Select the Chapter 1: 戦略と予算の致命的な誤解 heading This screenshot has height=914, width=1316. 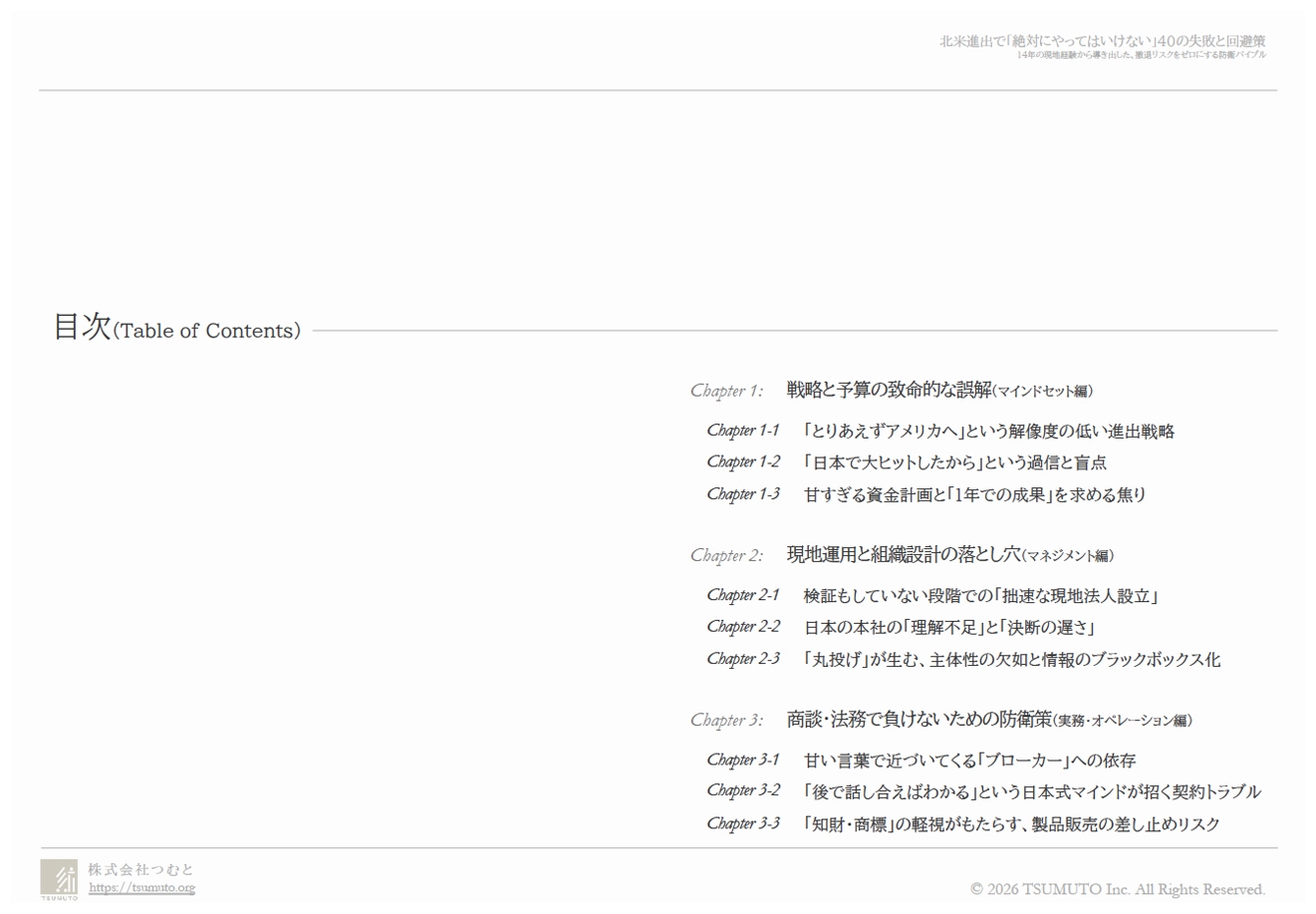coord(892,390)
